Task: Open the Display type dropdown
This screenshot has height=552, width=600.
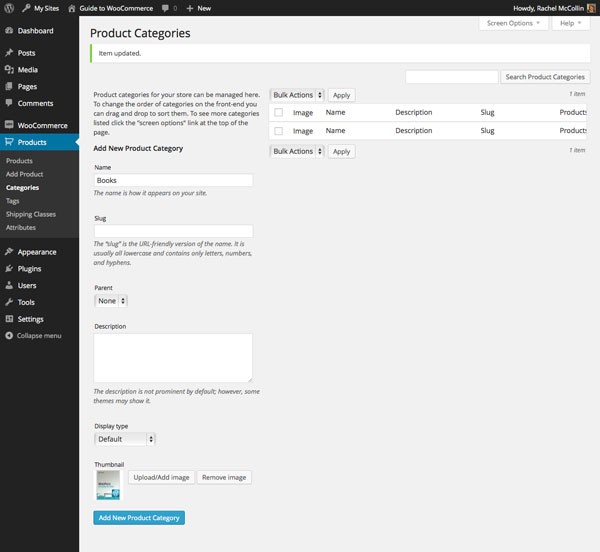Action: coord(125,439)
